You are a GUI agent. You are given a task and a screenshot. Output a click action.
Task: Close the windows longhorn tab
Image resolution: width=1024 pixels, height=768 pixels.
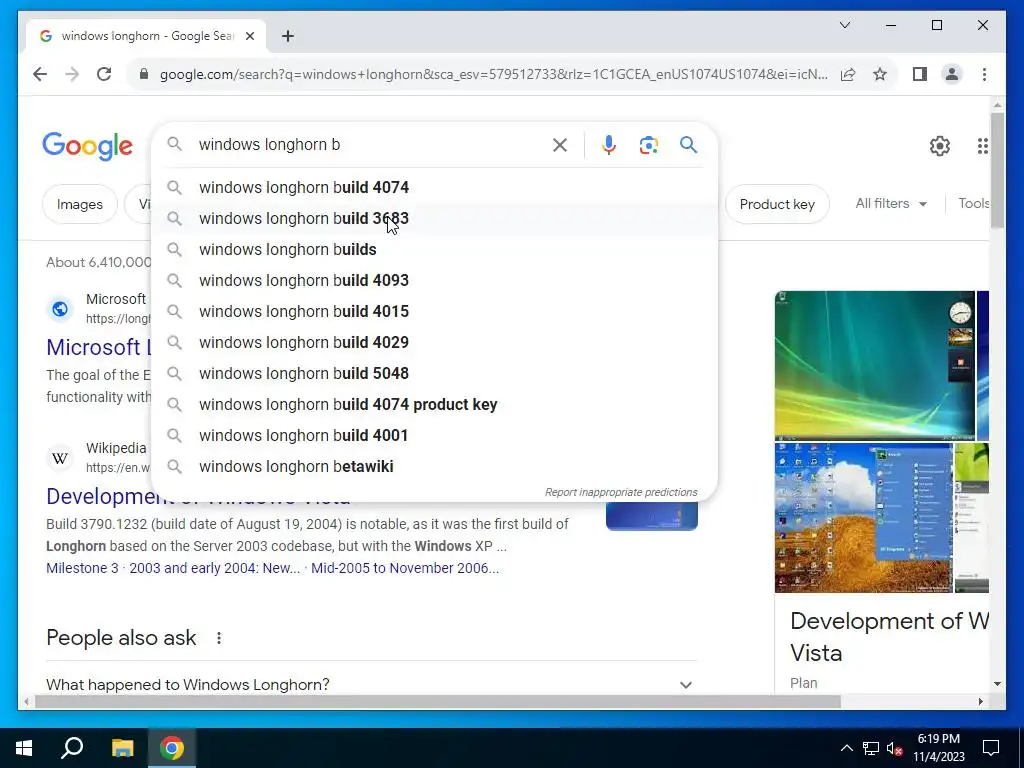point(249,36)
